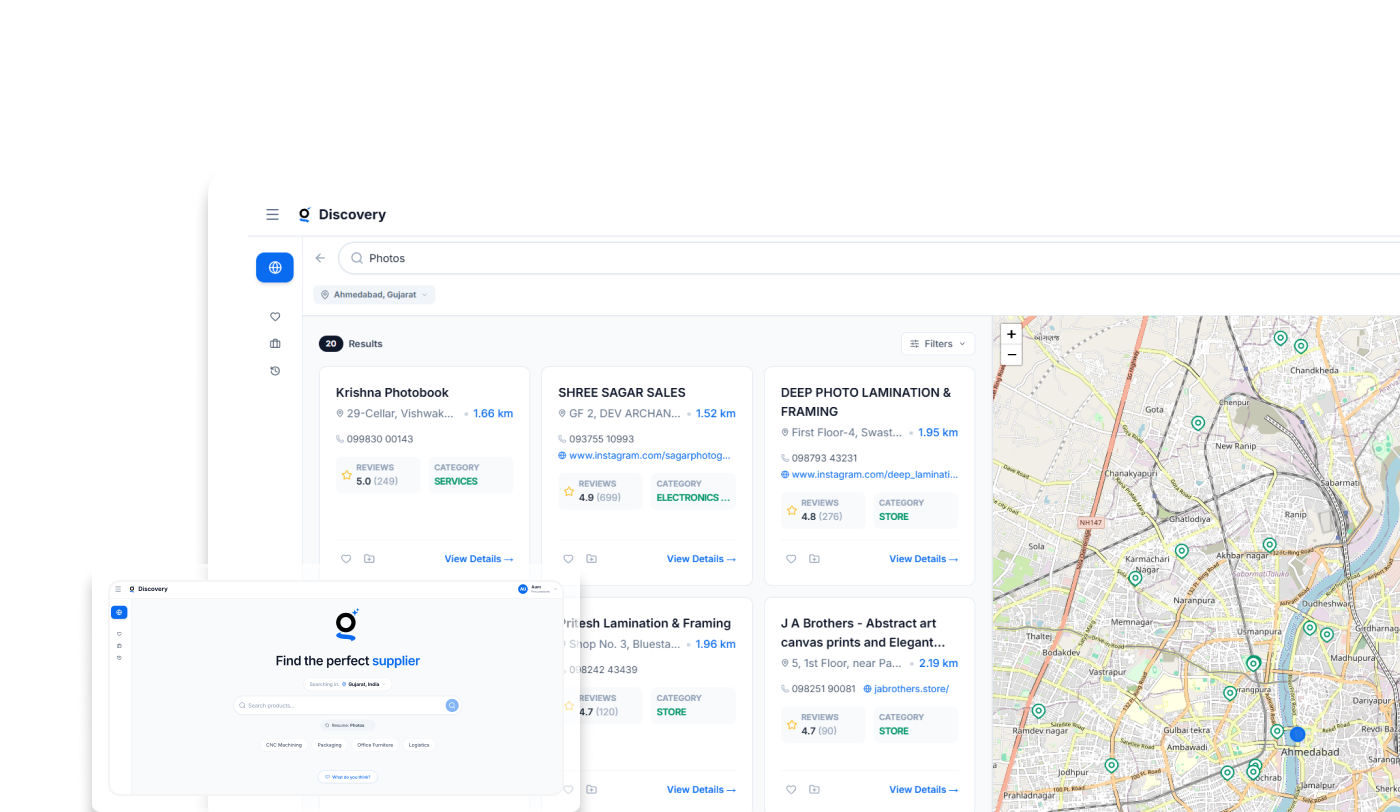Favorite Krishna Photobook with heart icon
Viewport: 1400px width, 812px height.
(x=346, y=559)
